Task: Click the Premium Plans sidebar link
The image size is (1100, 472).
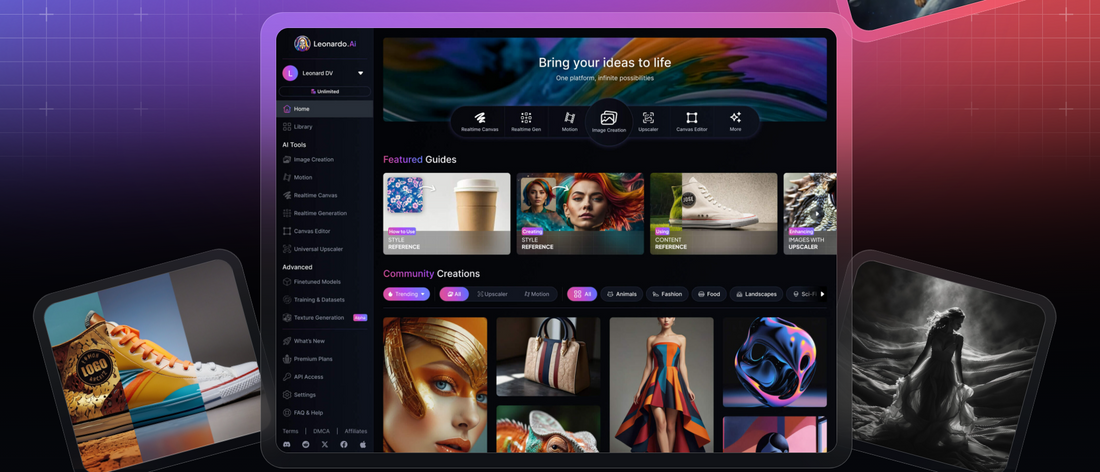Action: [313, 359]
